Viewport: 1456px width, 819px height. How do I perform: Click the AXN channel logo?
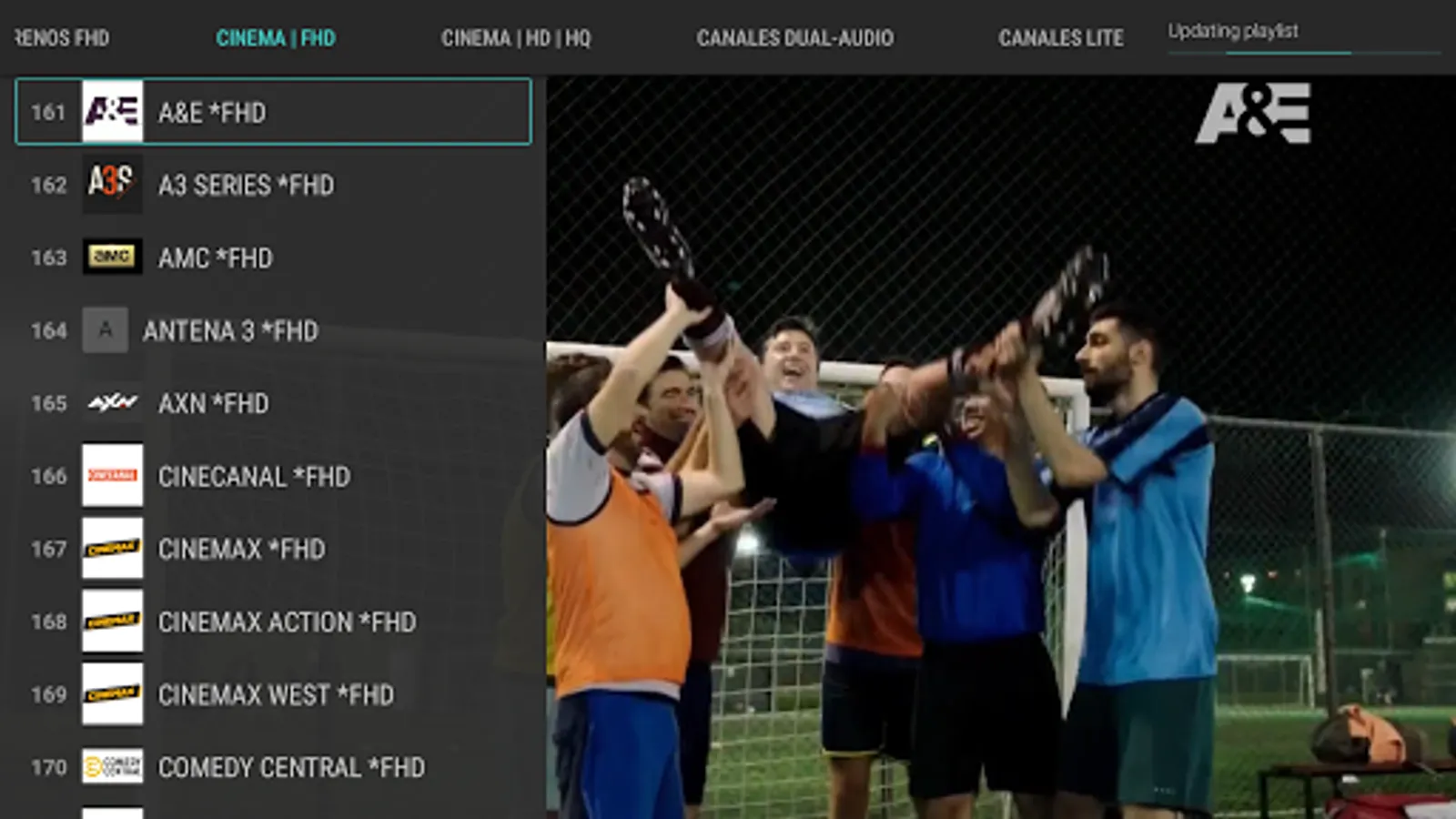[112, 402]
